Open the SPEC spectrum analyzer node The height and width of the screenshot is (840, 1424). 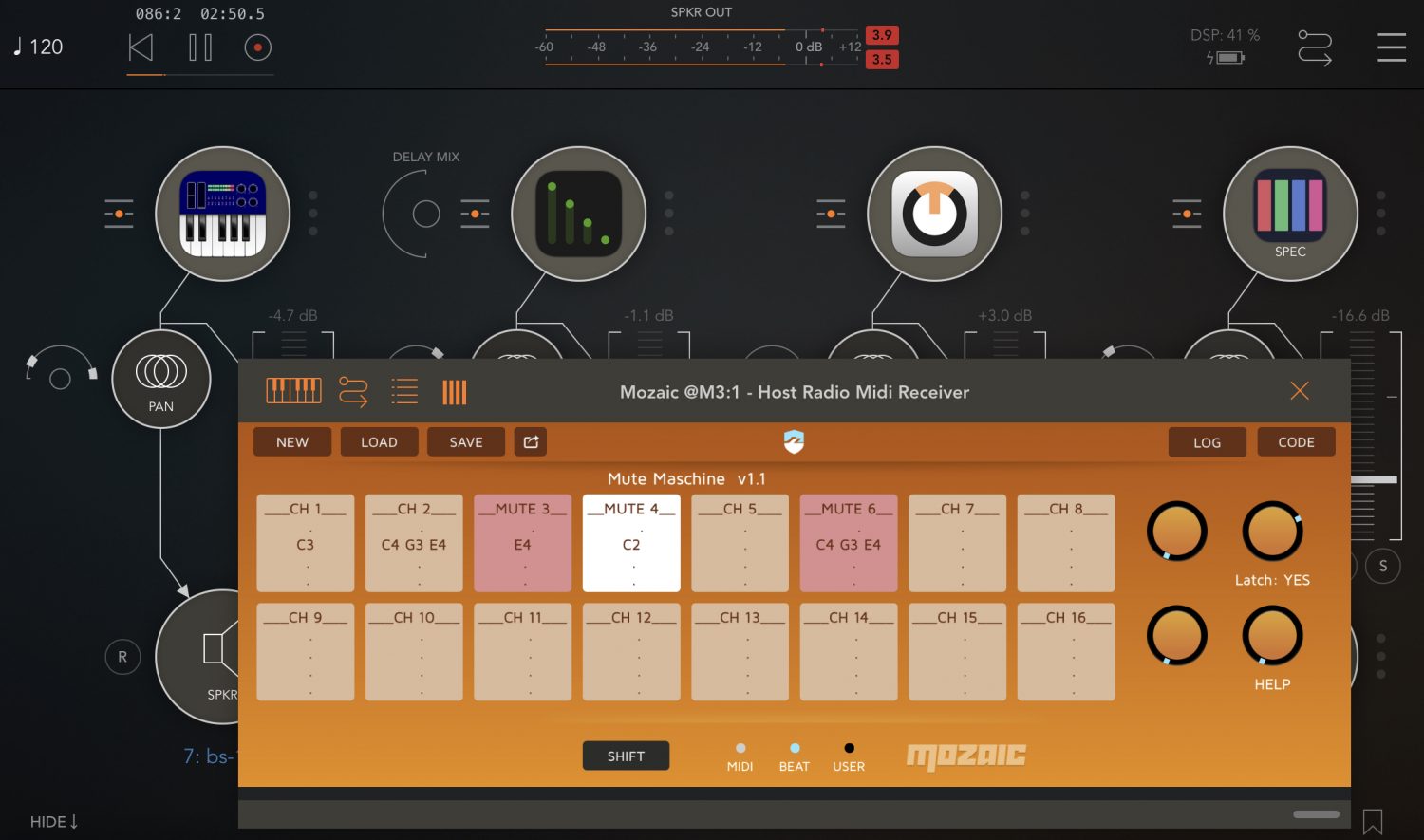click(1290, 214)
